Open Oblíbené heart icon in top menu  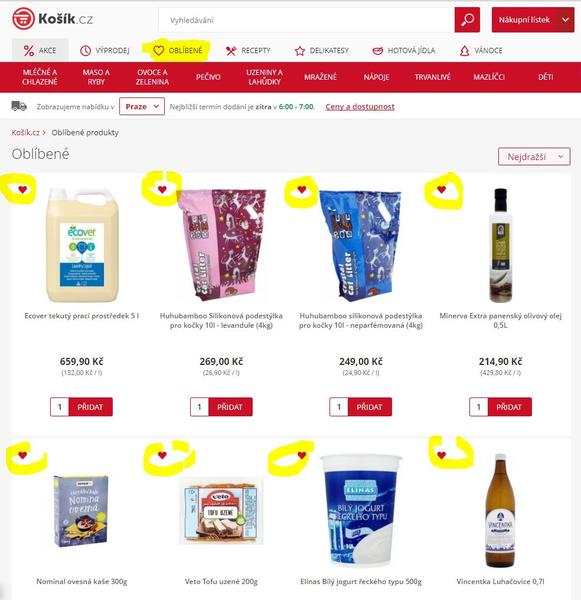click(178, 50)
